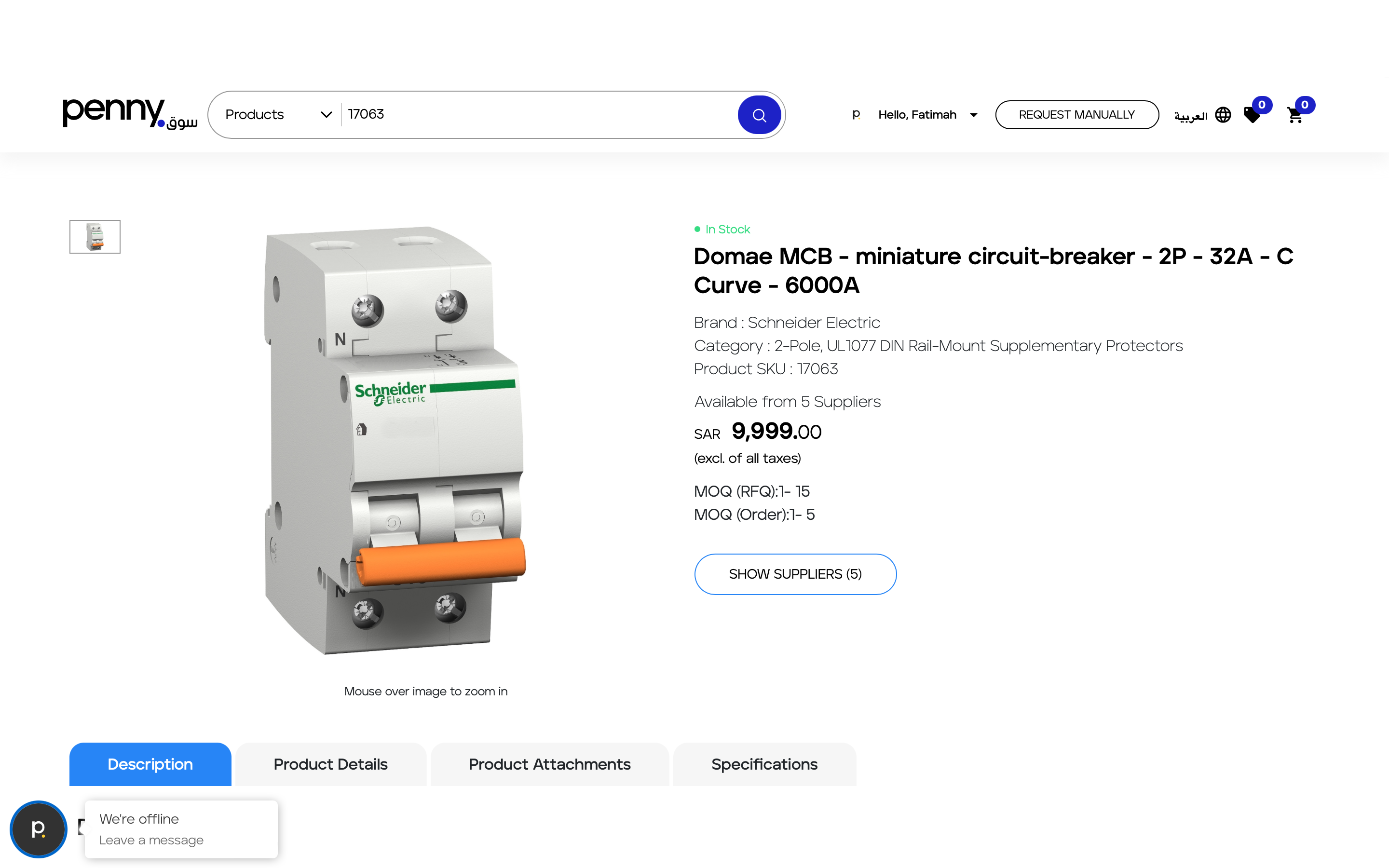Click the blue search magnifier button
The image size is (1389, 868).
pyautogui.click(x=759, y=115)
